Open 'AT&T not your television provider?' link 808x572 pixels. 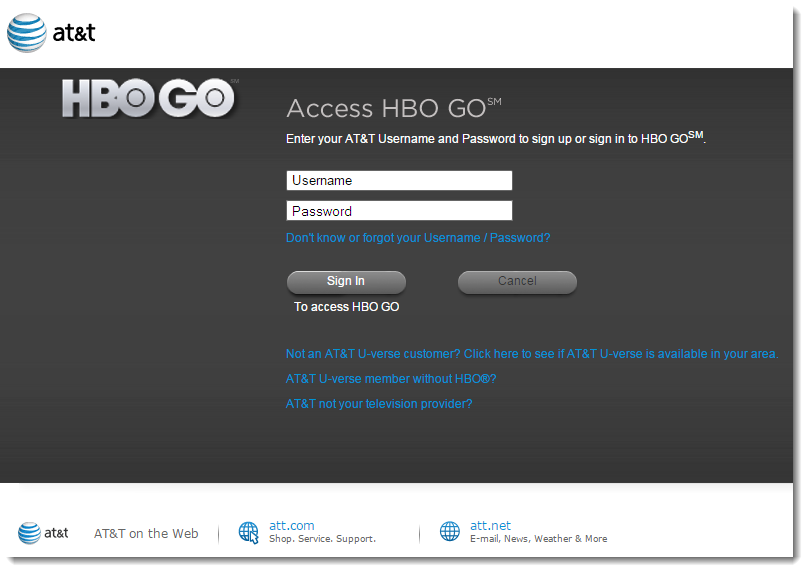coord(379,404)
